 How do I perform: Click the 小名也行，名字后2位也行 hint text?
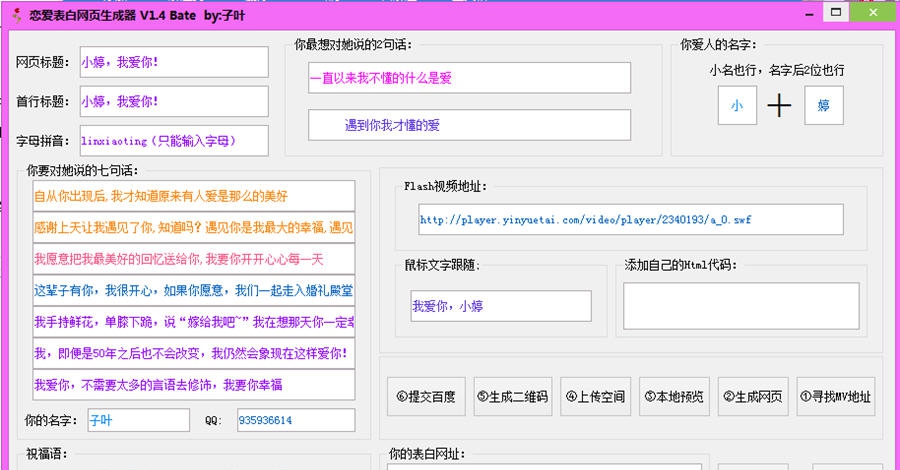(x=777, y=70)
